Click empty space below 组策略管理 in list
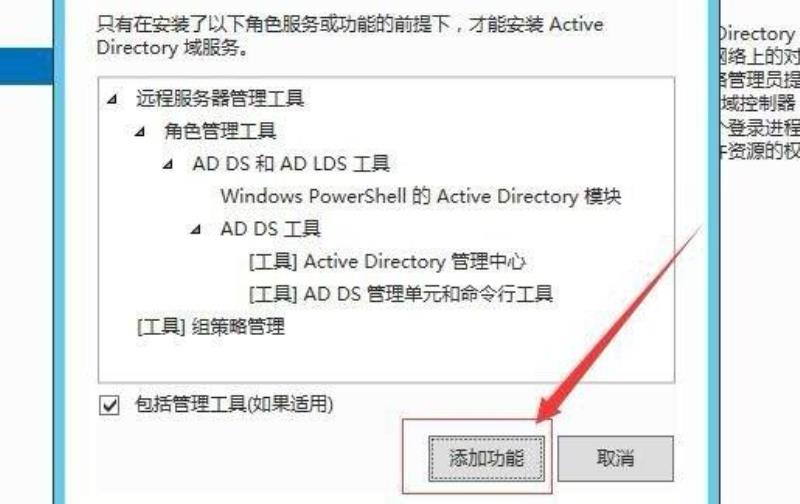Image resolution: width=800 pixels, height=504 pixels. (x=386, y=360)
